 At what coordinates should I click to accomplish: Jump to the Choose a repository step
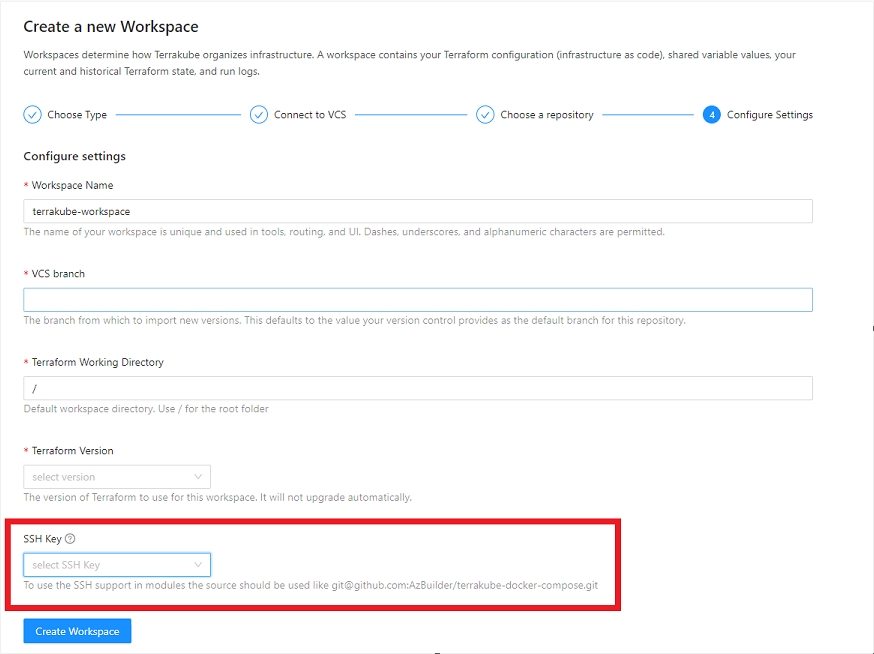tap(547, 115)
